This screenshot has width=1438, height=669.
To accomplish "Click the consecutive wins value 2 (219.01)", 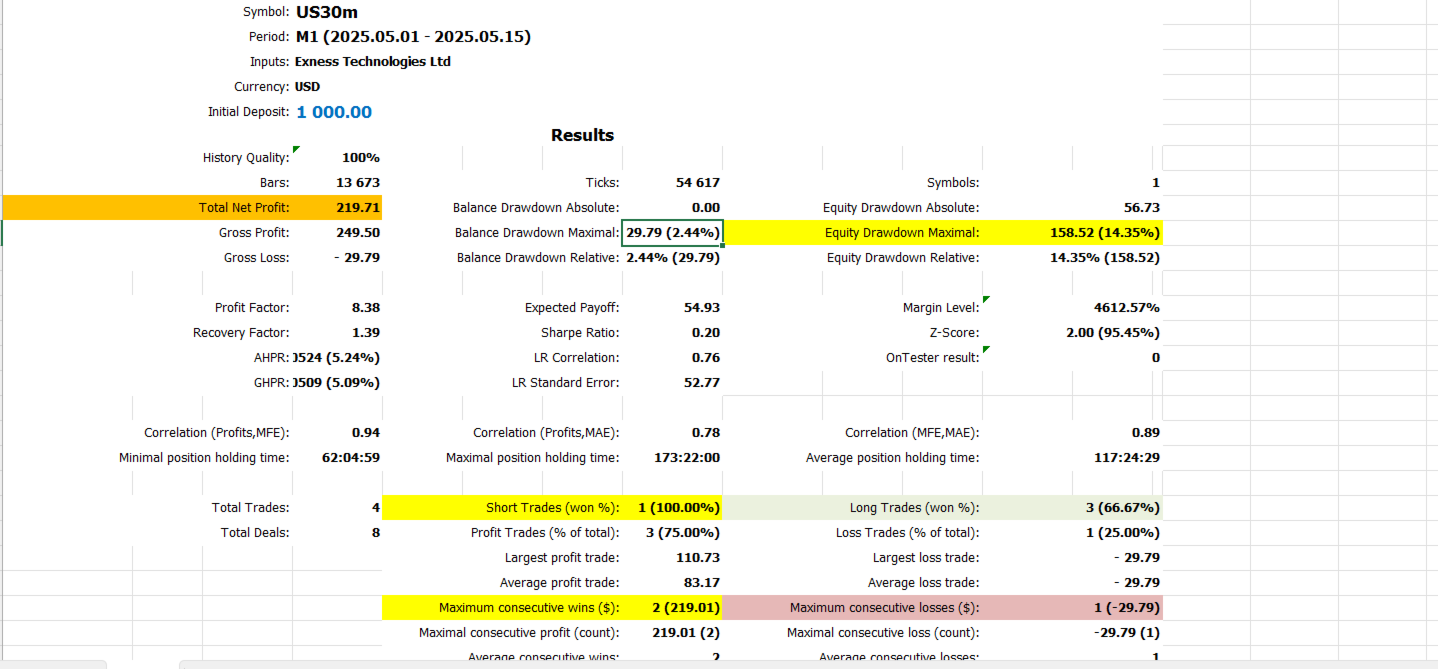I will pos(686,608).
